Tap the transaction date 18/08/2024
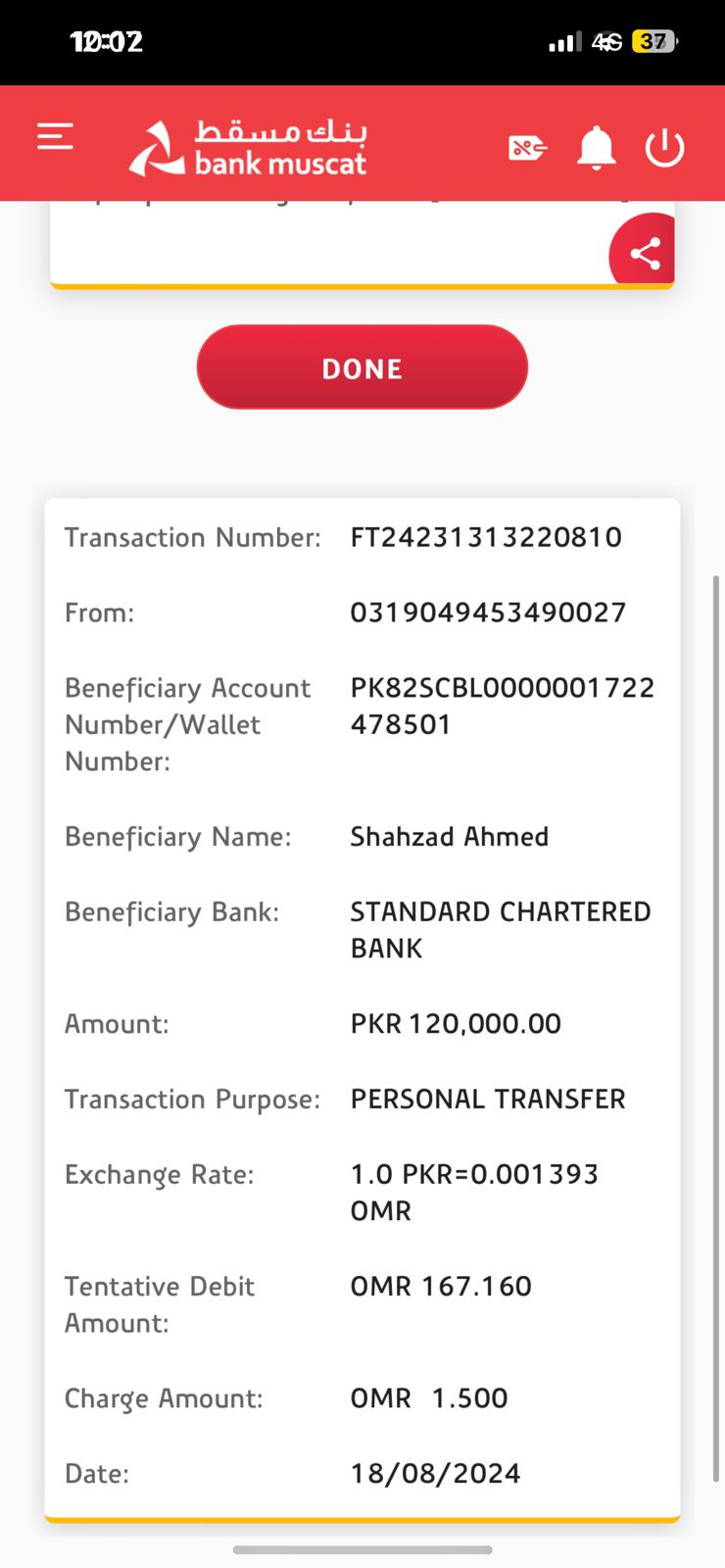Image resolution: width=725 pixels, height=1568 pixels. (435, 1474)
